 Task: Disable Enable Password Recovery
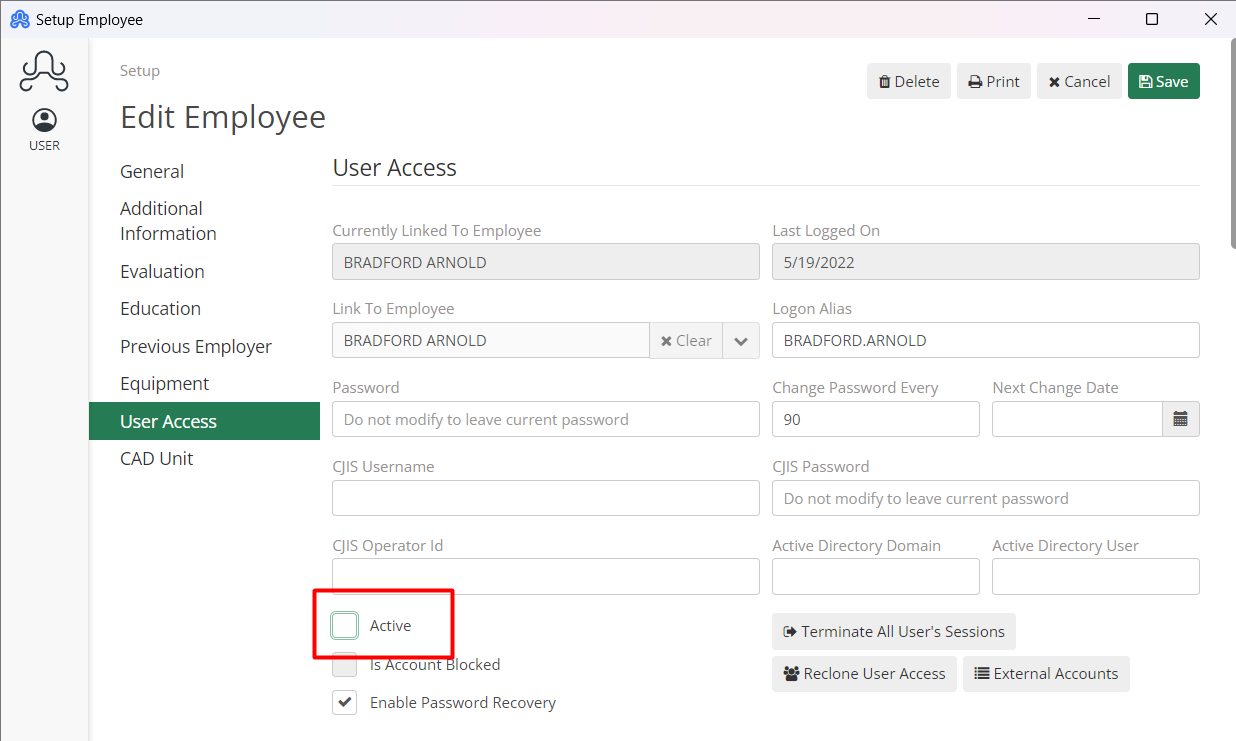click(344, 702)
